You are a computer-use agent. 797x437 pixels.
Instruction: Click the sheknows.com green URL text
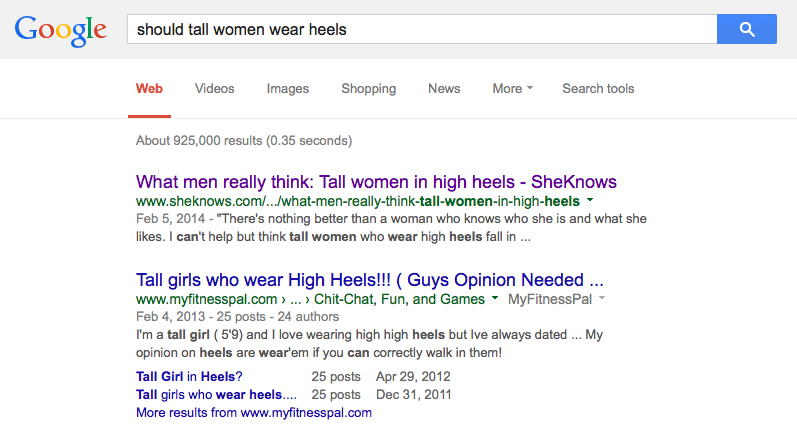358,201
